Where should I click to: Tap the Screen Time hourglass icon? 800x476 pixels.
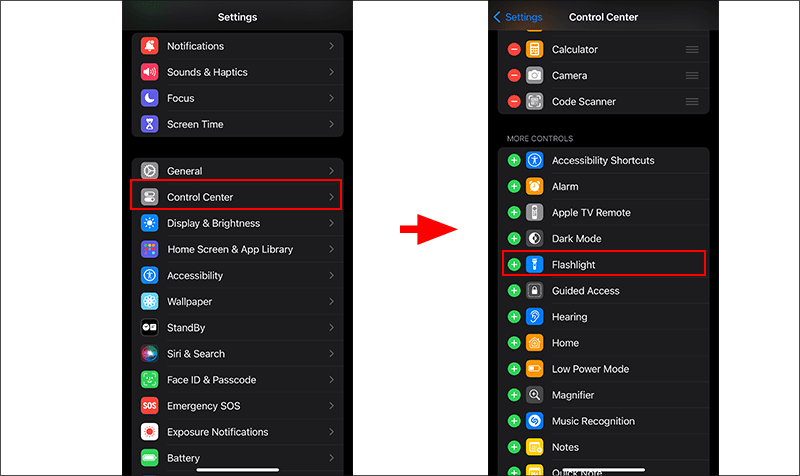pos(149,124)
